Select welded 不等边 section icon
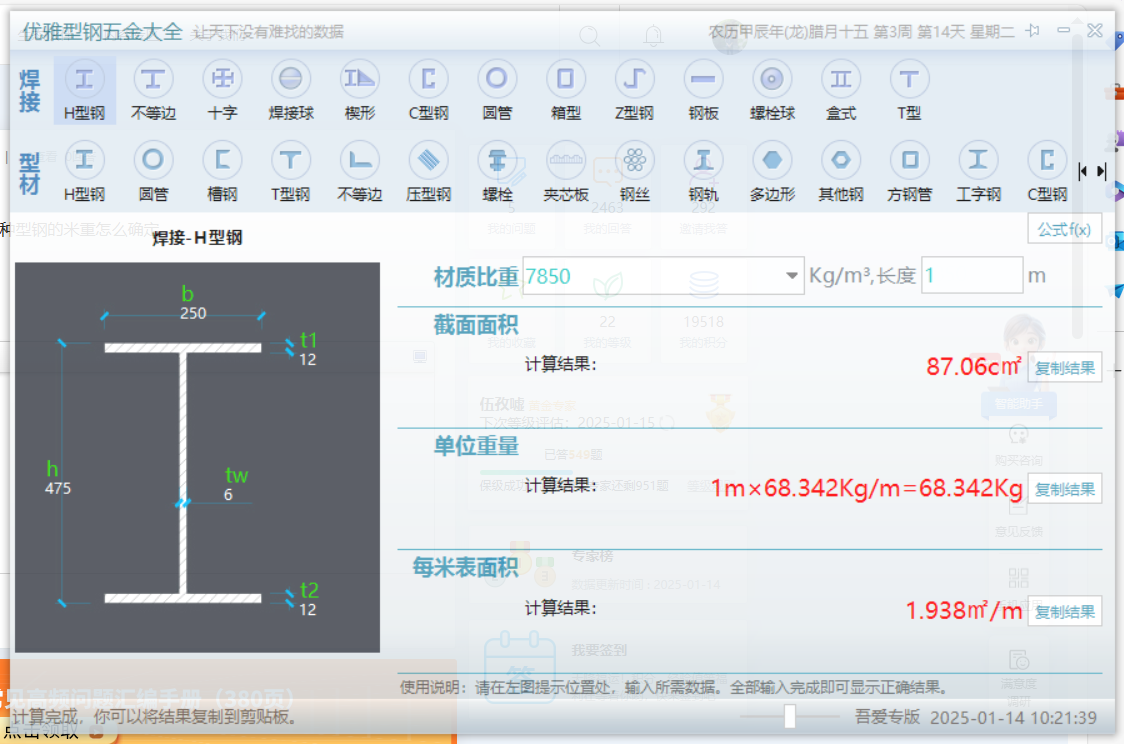The image size is (1124, 744). click(153, 91)
